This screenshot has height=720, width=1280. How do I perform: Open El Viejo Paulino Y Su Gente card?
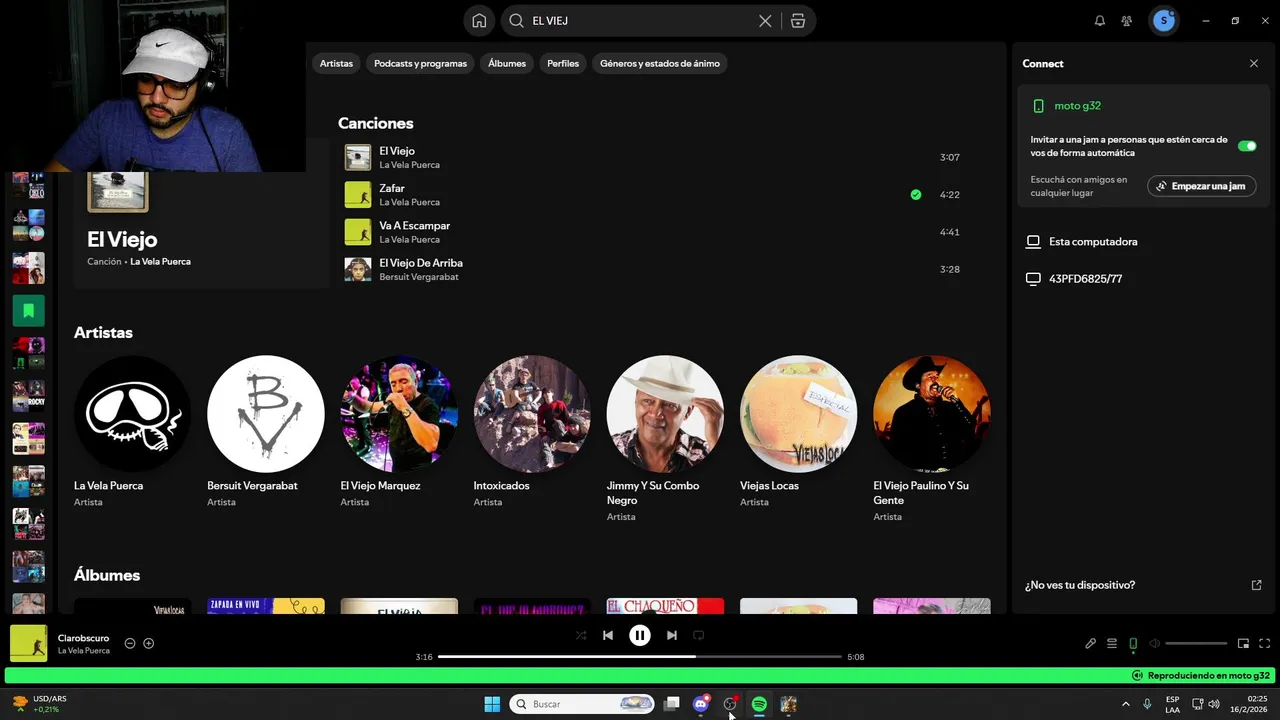point(931,440)
